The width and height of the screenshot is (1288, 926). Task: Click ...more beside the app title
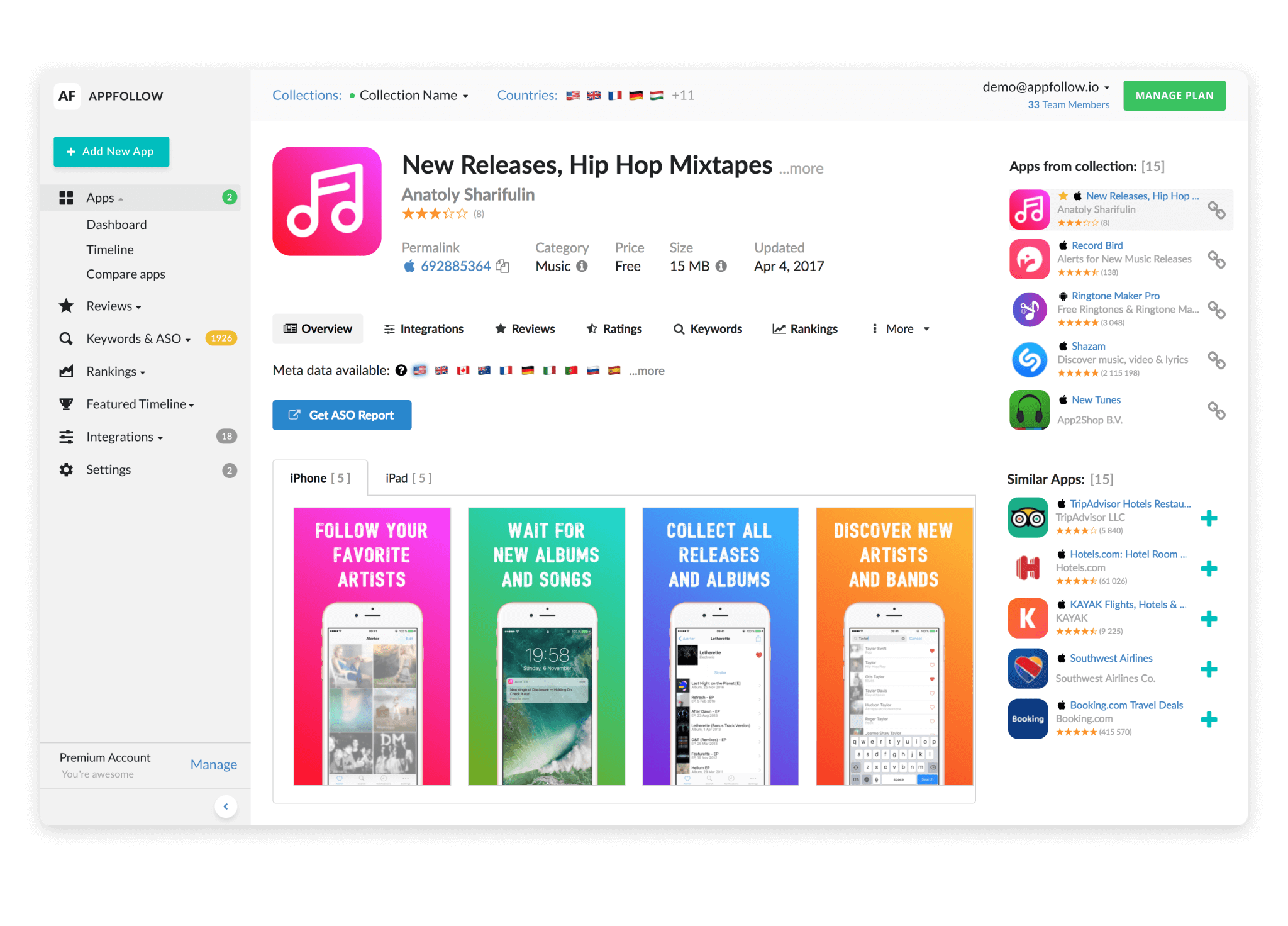click(801, 169)
